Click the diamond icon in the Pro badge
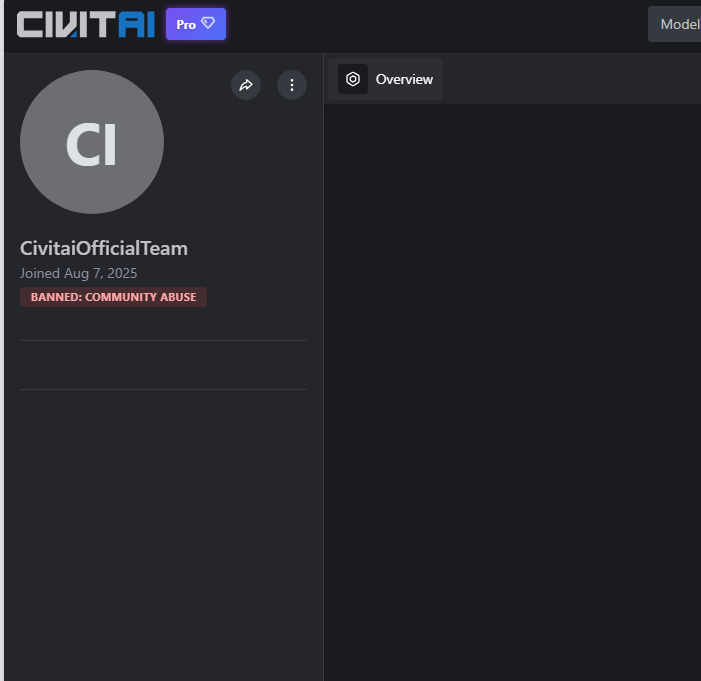 point(208,23)
